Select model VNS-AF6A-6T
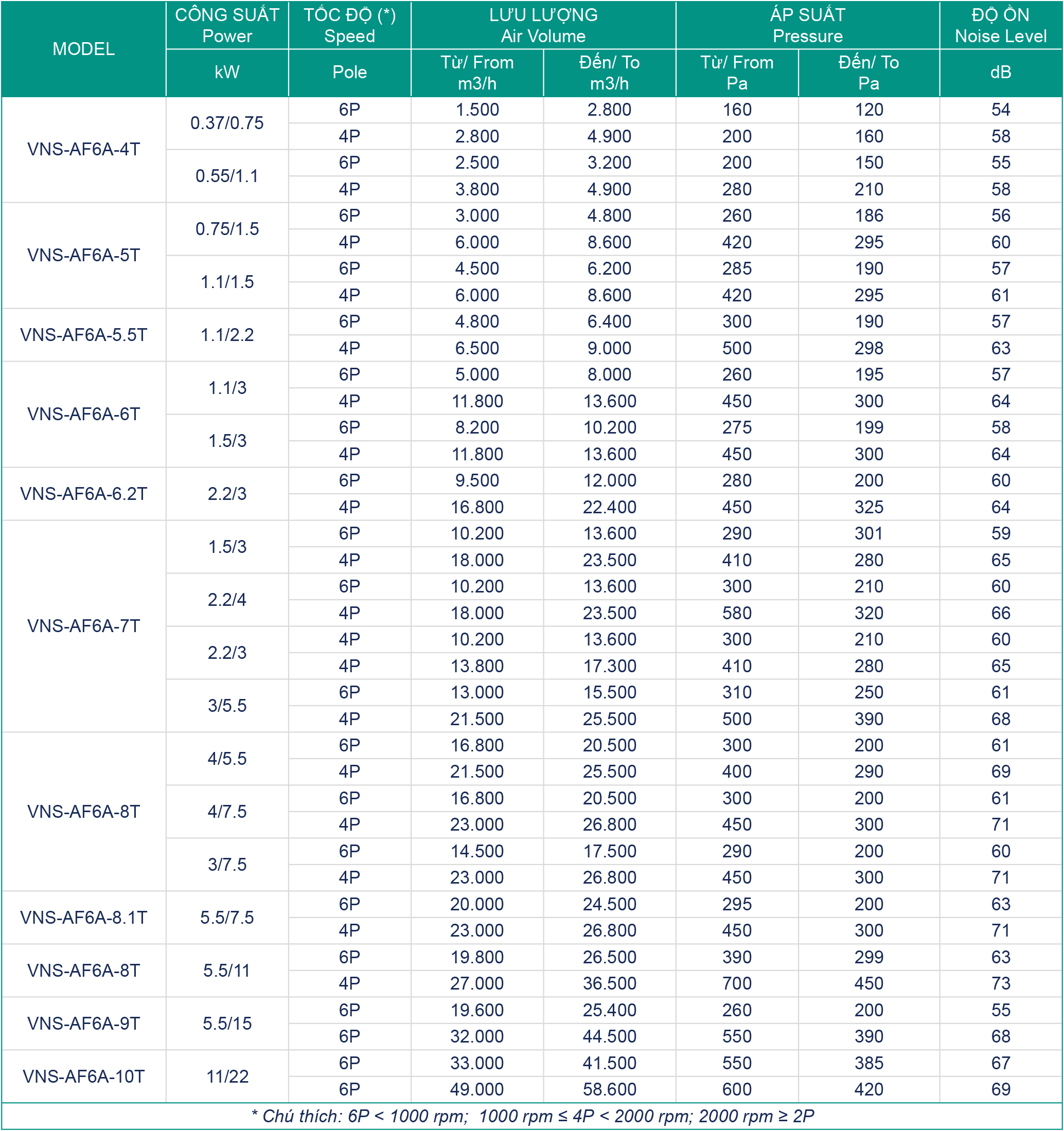 (84, 414)
